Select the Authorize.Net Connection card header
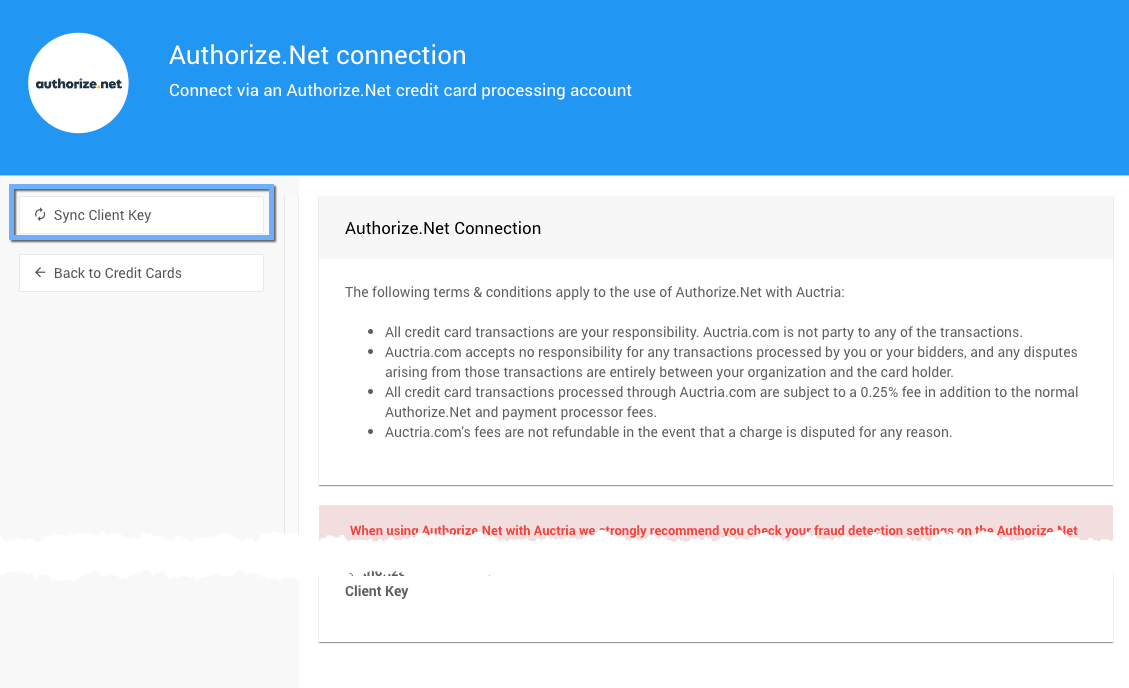Image resolution: width=1129 pixels, height=688 pixels. (x=443, y=228)
